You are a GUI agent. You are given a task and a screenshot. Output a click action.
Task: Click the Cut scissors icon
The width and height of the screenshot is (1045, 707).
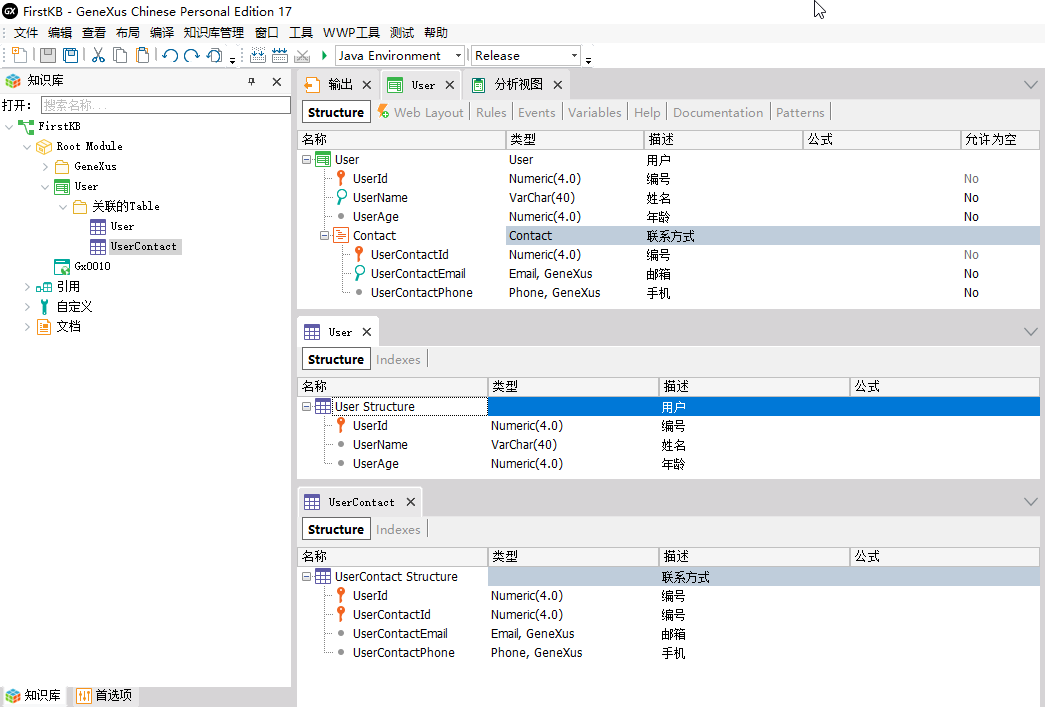99,55
